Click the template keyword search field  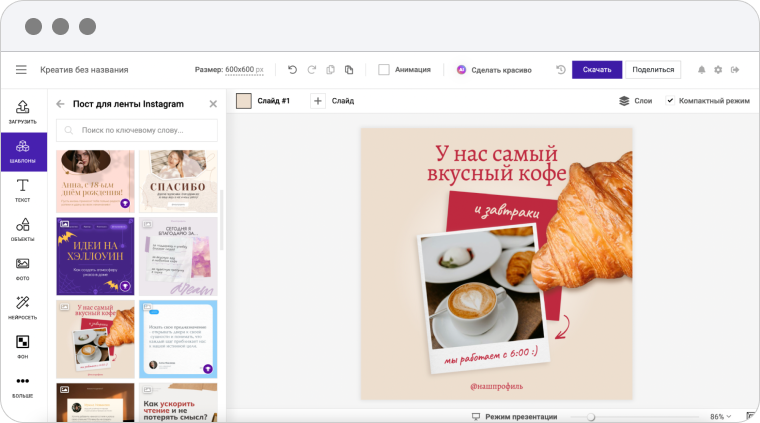(137, 130)
